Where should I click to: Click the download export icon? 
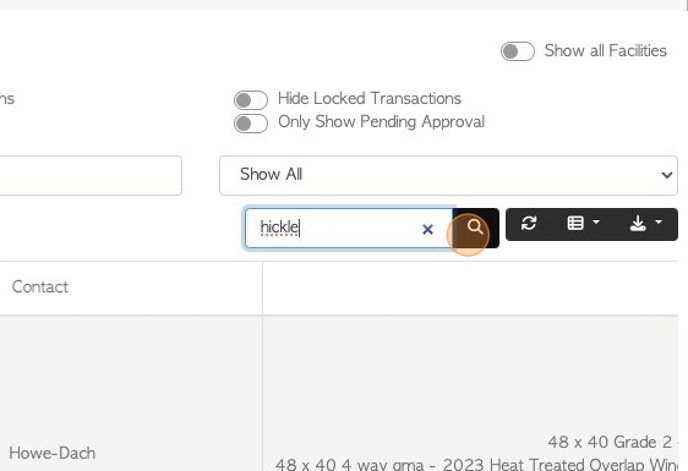[x=638, y=223]
